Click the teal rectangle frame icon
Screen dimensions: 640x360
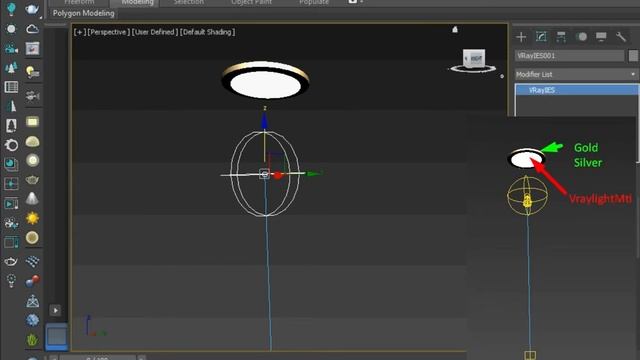pyautogui.click(x=11, y=242)
